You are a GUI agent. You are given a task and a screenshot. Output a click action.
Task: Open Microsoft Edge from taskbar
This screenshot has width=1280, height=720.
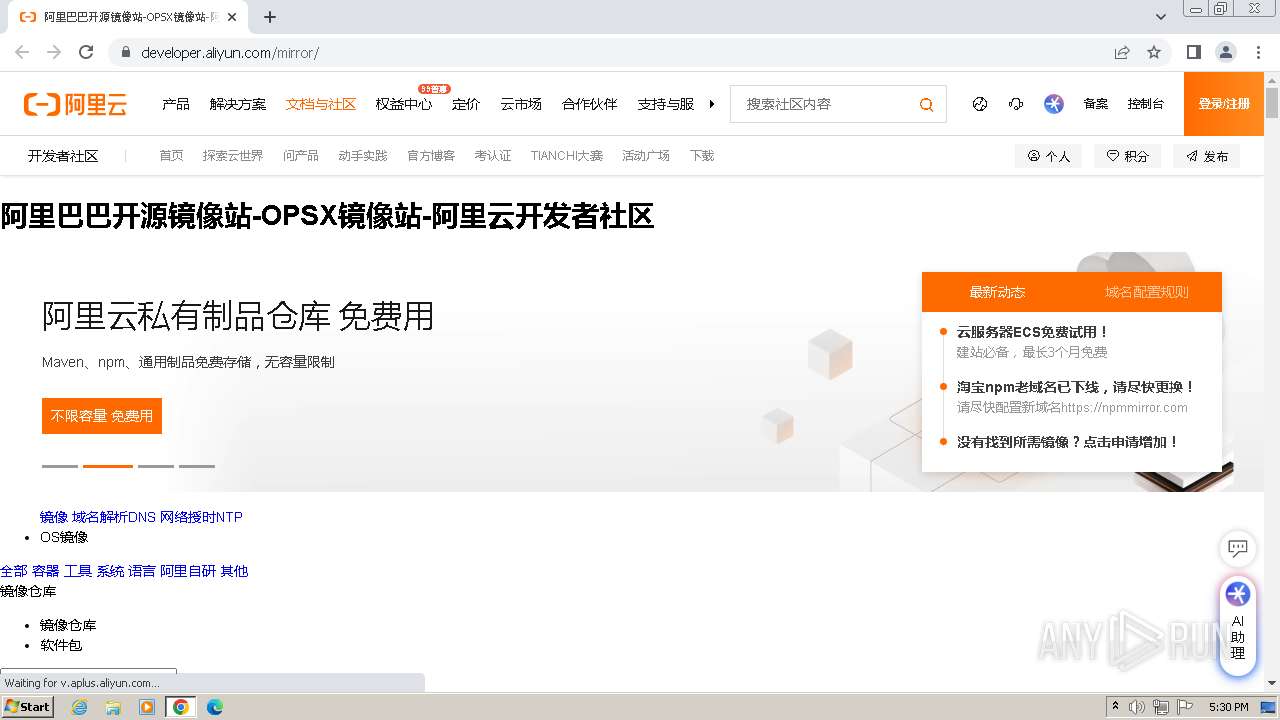click(215, 707)
